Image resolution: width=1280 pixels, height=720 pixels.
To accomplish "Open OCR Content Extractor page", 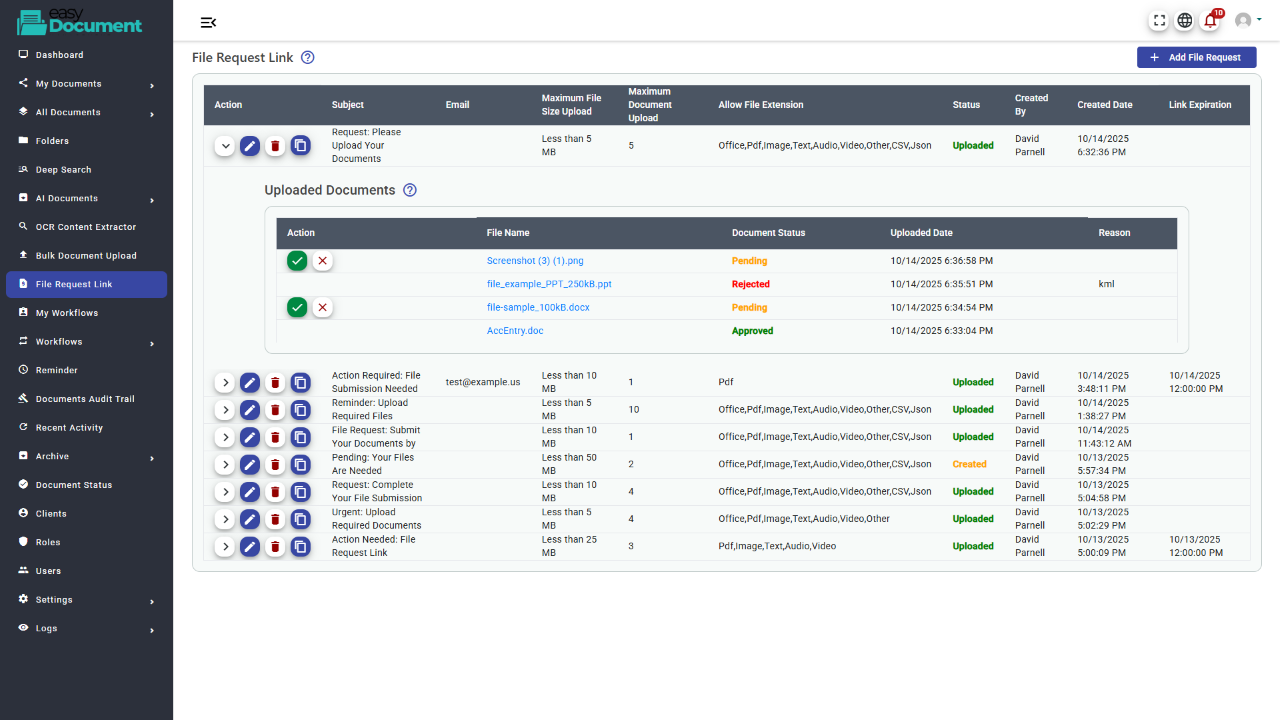I will click(86, 227).
